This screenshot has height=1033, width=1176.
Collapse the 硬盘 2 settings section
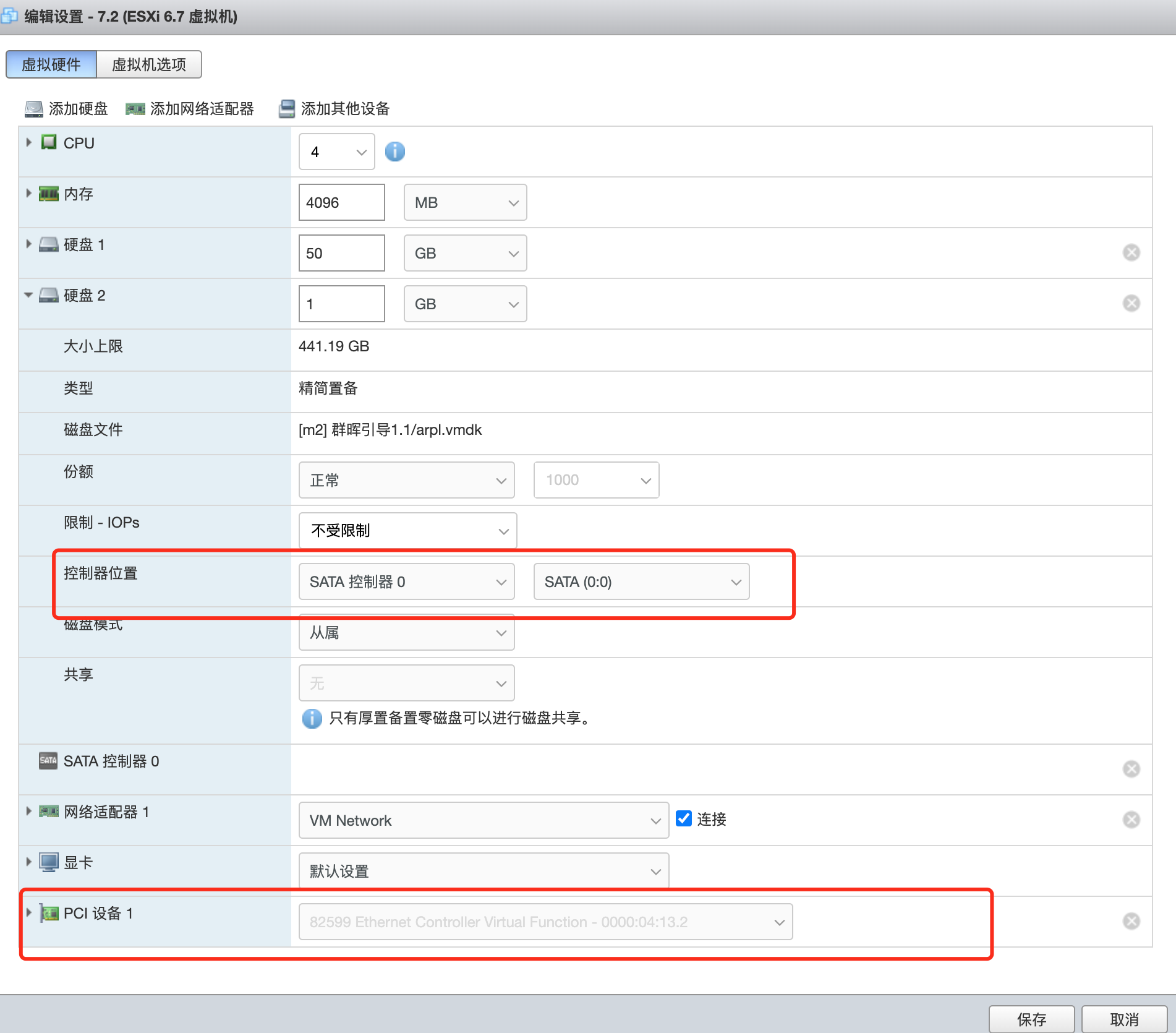28,295
